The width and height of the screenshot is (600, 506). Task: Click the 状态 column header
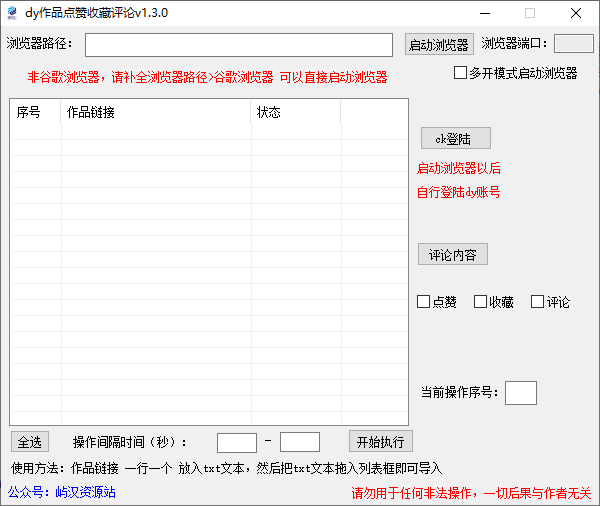(295, 112)
